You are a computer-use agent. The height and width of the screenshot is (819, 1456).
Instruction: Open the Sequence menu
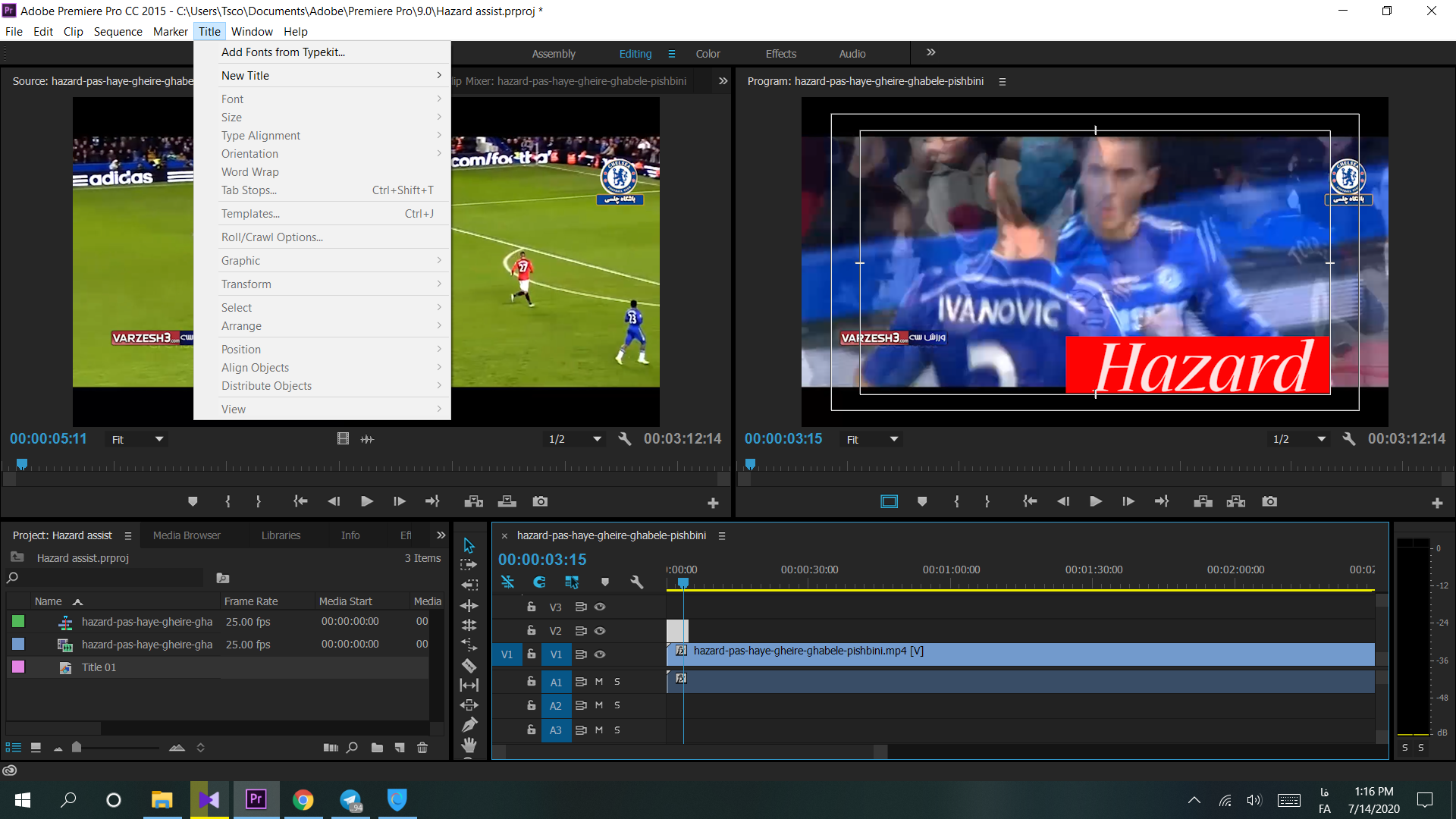118,31
